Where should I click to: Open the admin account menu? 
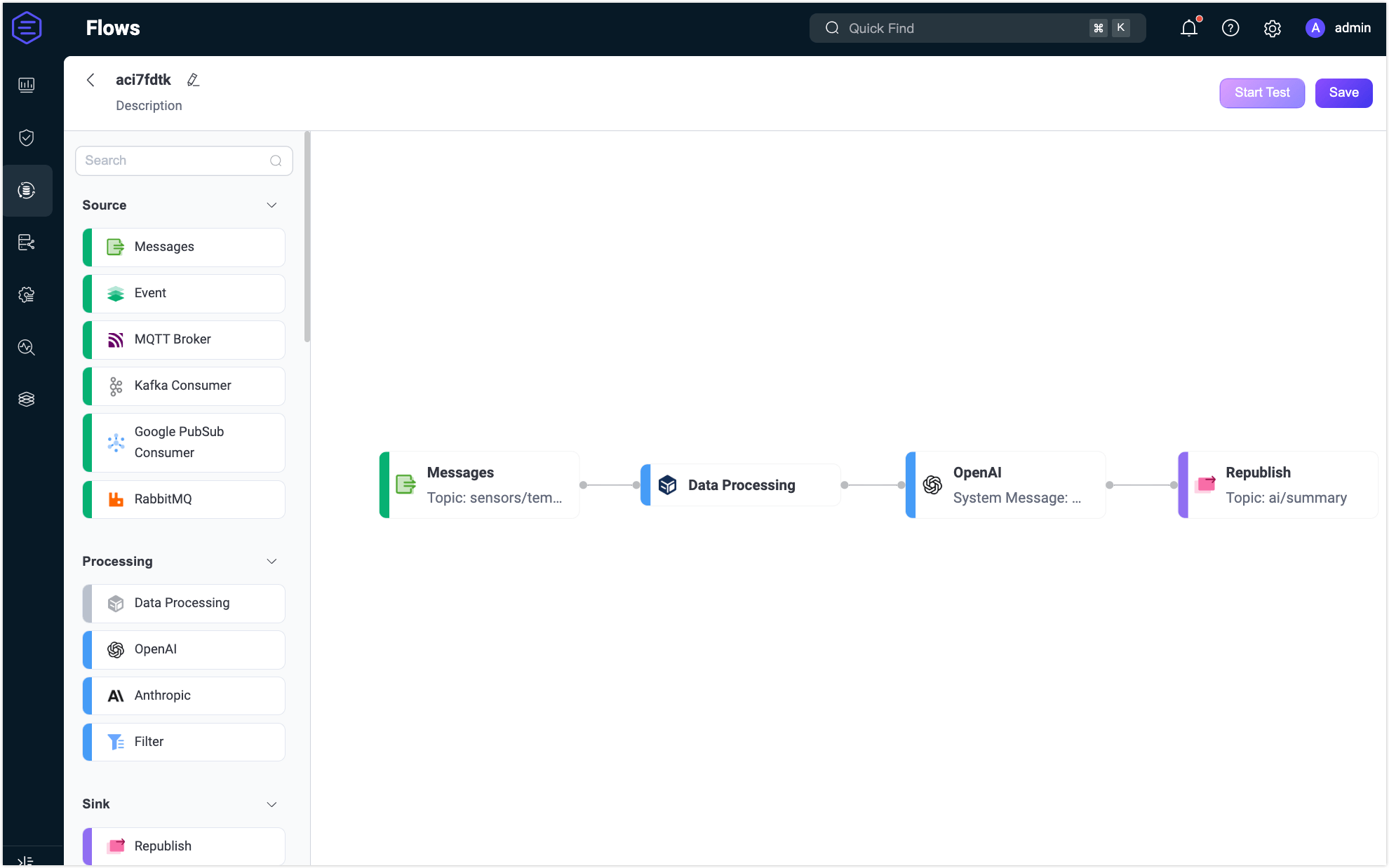1338,28
